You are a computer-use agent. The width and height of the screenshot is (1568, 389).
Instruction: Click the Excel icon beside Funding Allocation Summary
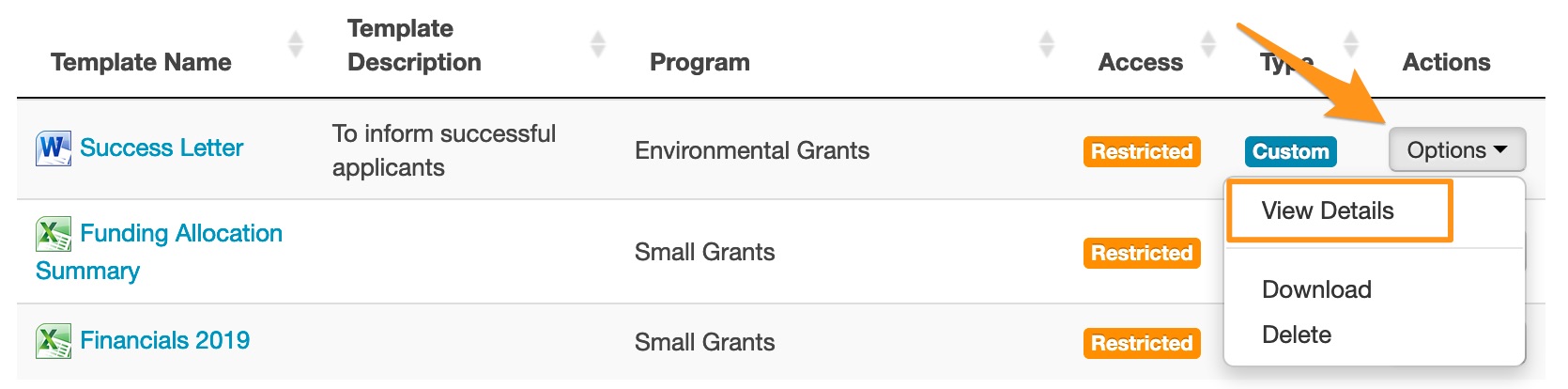pyautogui.click(x=54, y=234)
